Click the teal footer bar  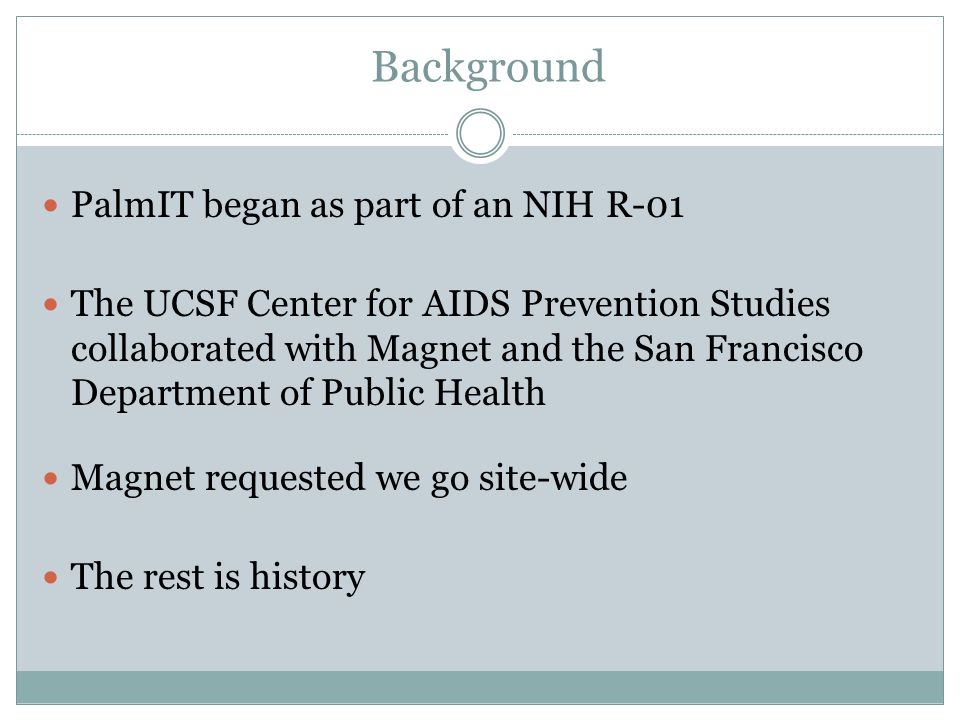pos(480,687)
